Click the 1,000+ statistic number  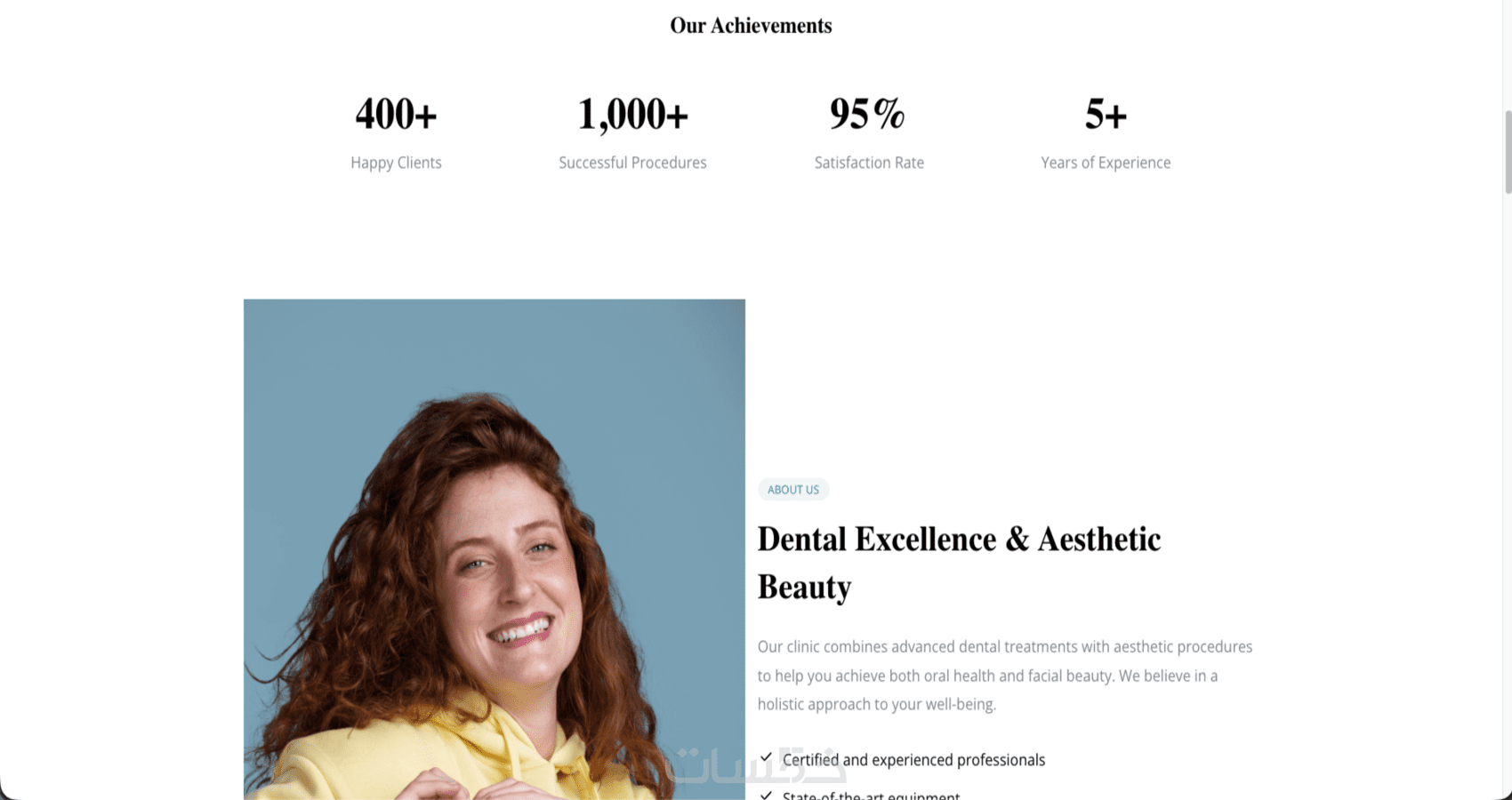coord(632,114)
